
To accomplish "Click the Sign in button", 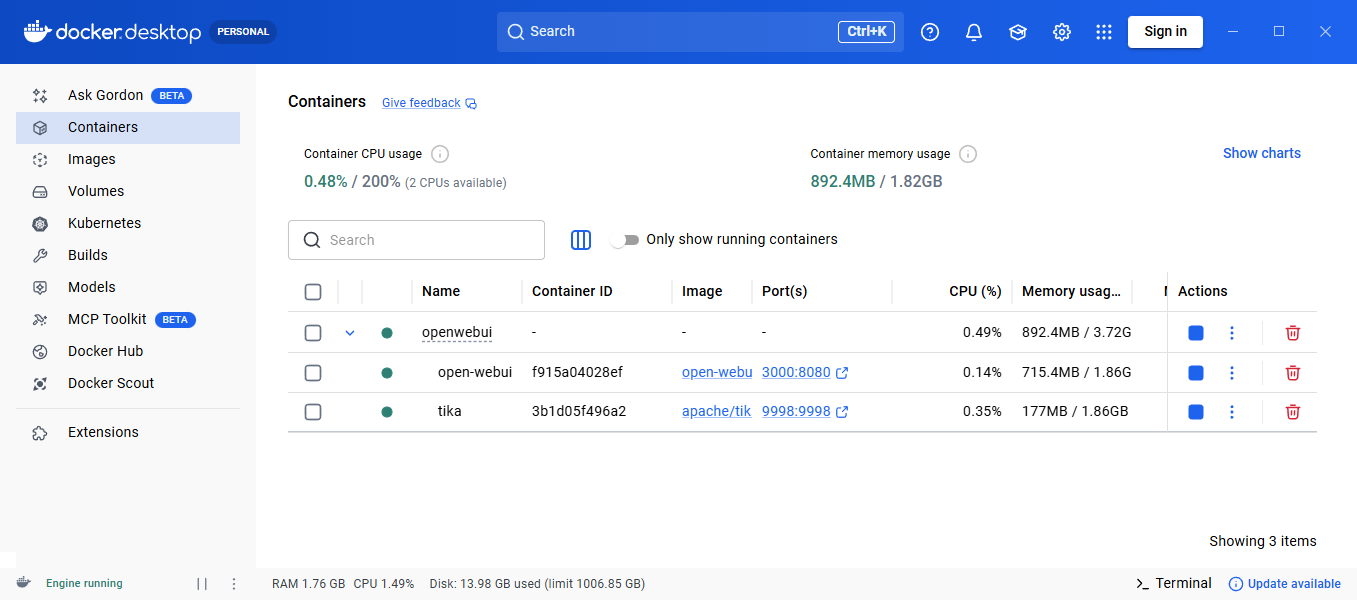I will [x=1165, y=32].
